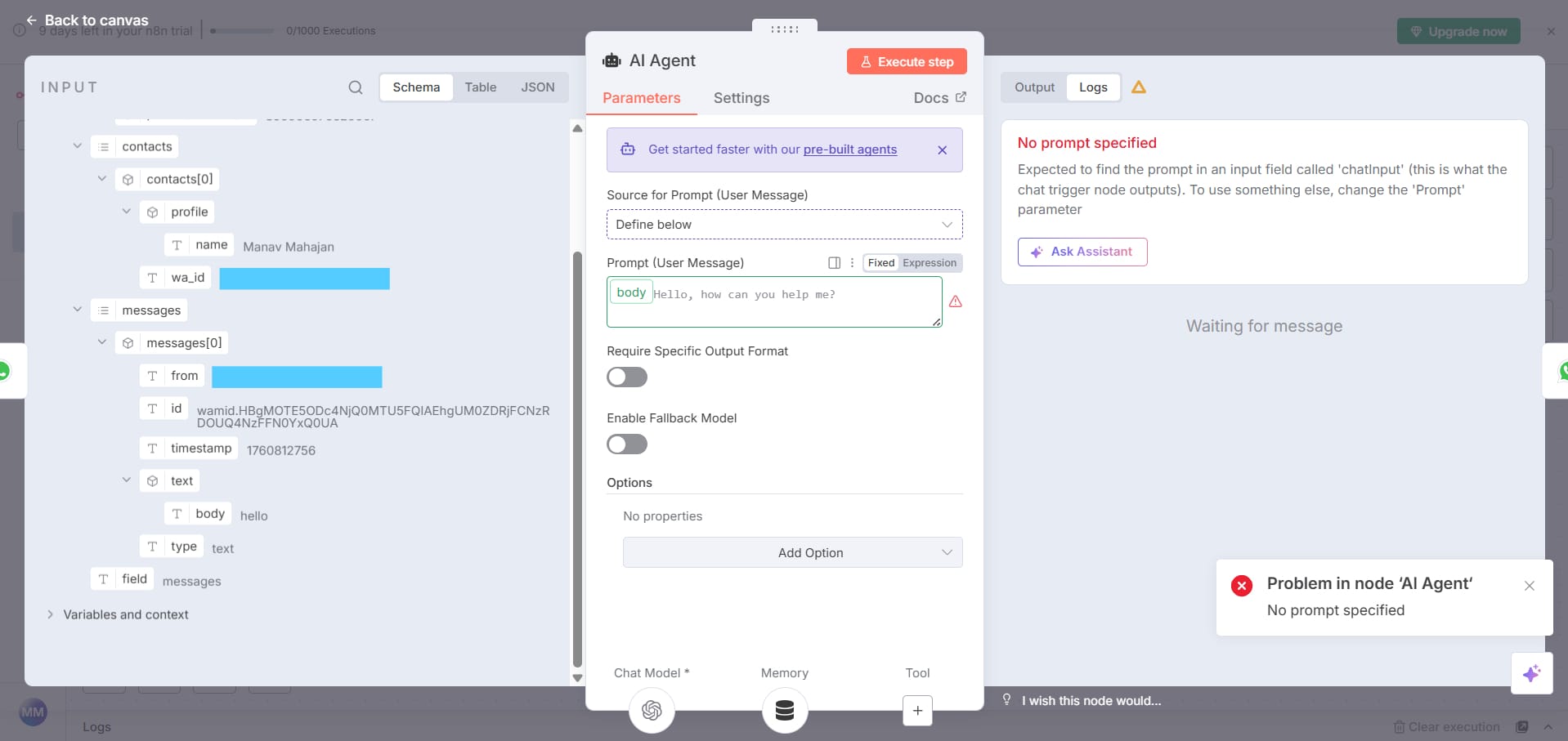Open the Add Option dropdown
Screen dimensions: 1568x741
pos(792,553)
